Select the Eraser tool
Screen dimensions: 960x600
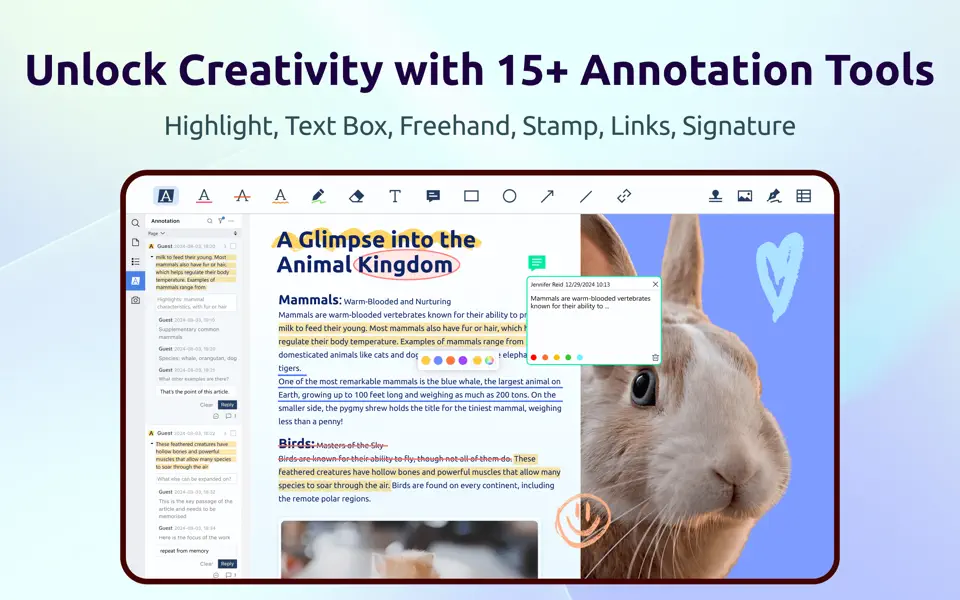(x=356, y=196)
